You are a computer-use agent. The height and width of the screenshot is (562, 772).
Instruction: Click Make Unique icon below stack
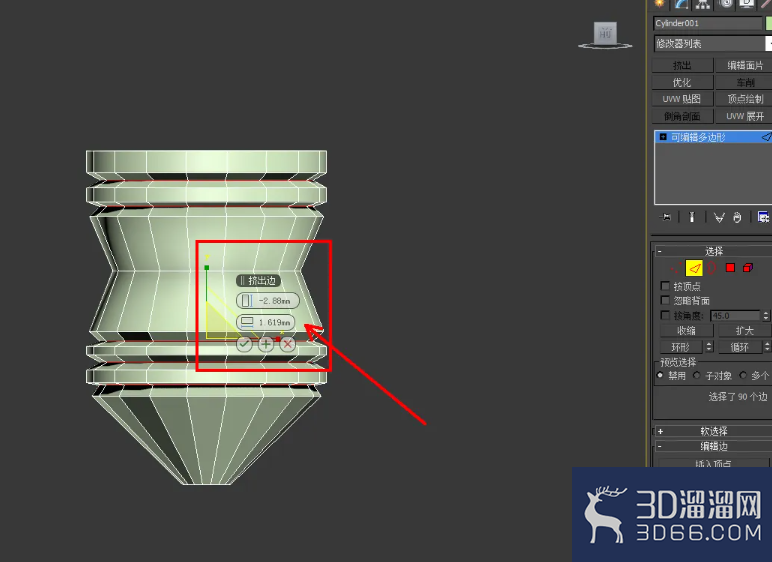(x=719, y=217)
